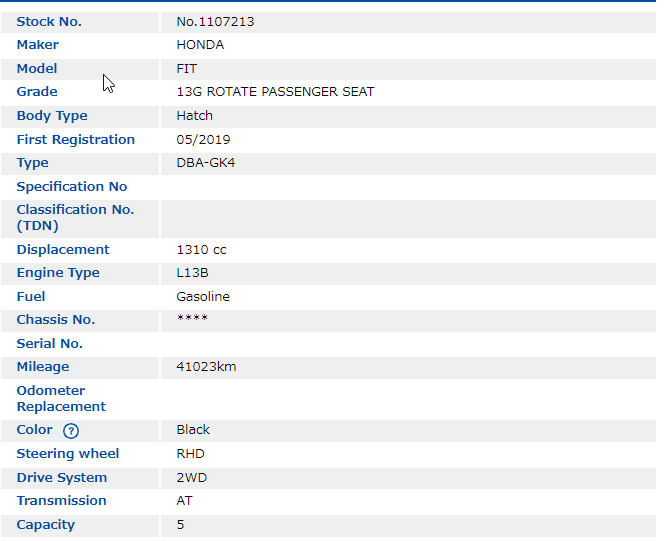Viewport: 666px width, 541px height.
Task: Click the Gasoline fuel value
Action: pyautogui.click(x=203, y=297)
